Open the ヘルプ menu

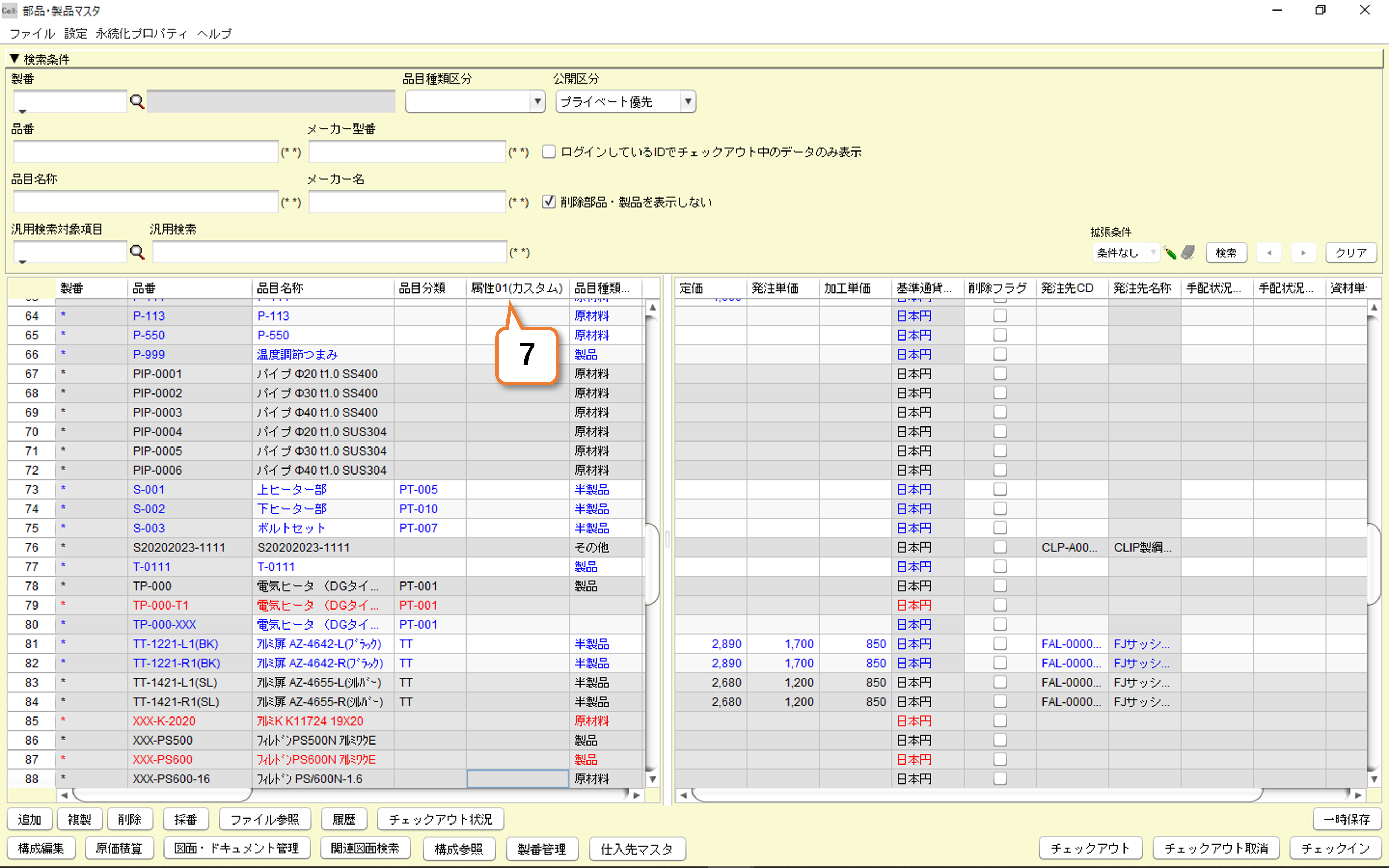pyautogui.click(x=214, y=33)
